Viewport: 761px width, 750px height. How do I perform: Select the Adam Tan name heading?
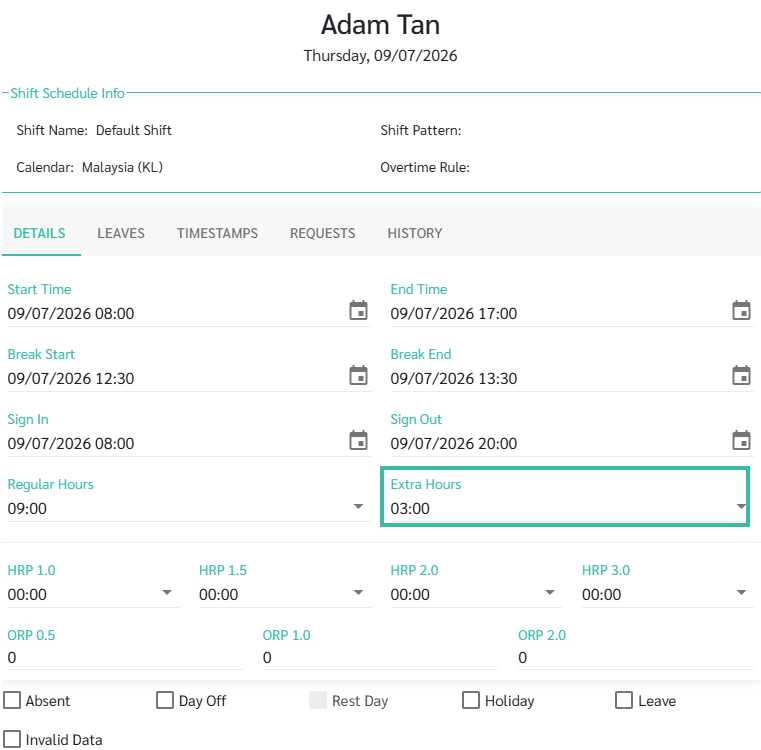pyautogui.click(x=380, y=25)
